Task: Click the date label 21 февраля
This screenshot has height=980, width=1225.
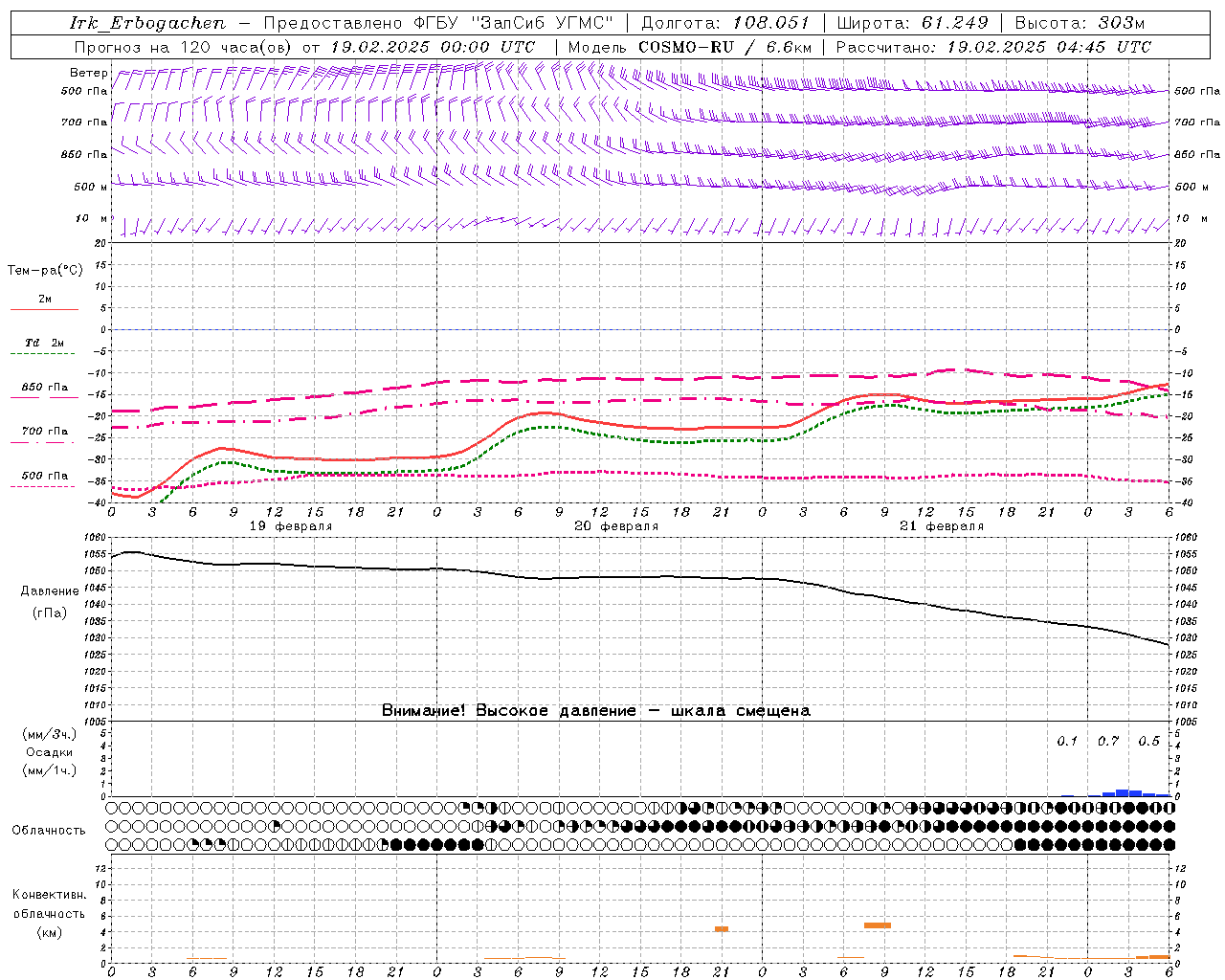Action: pos(942,526)
